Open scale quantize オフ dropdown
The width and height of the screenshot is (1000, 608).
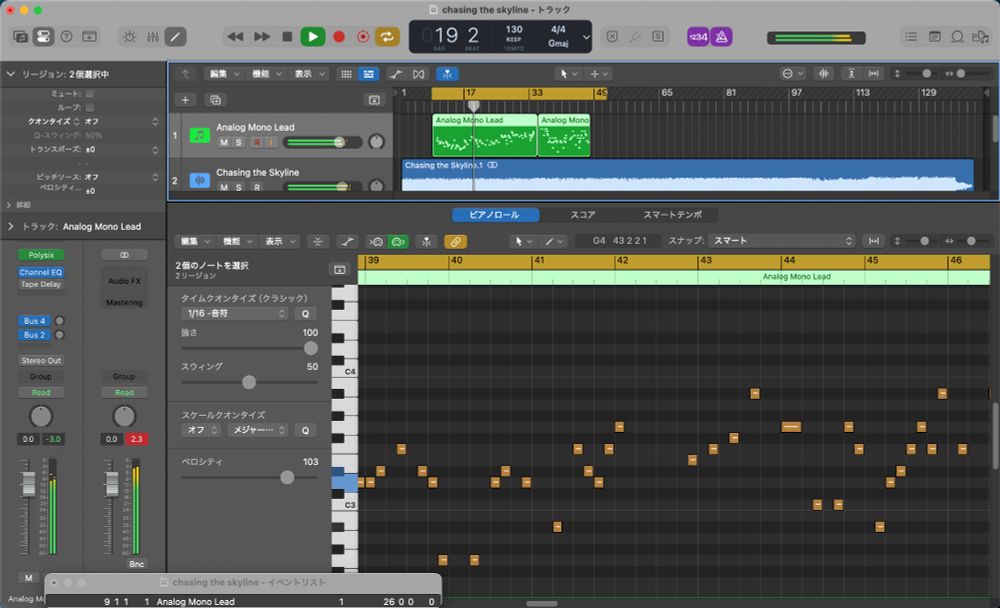click(202, 430)
